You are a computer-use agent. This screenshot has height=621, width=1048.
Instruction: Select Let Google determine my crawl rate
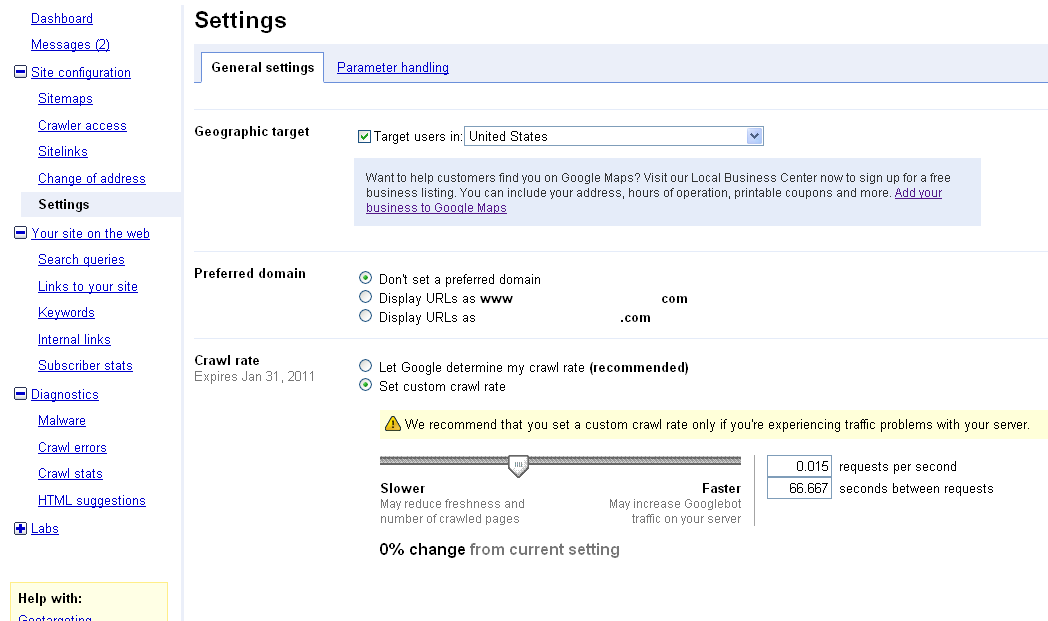(x=365, y=367)
